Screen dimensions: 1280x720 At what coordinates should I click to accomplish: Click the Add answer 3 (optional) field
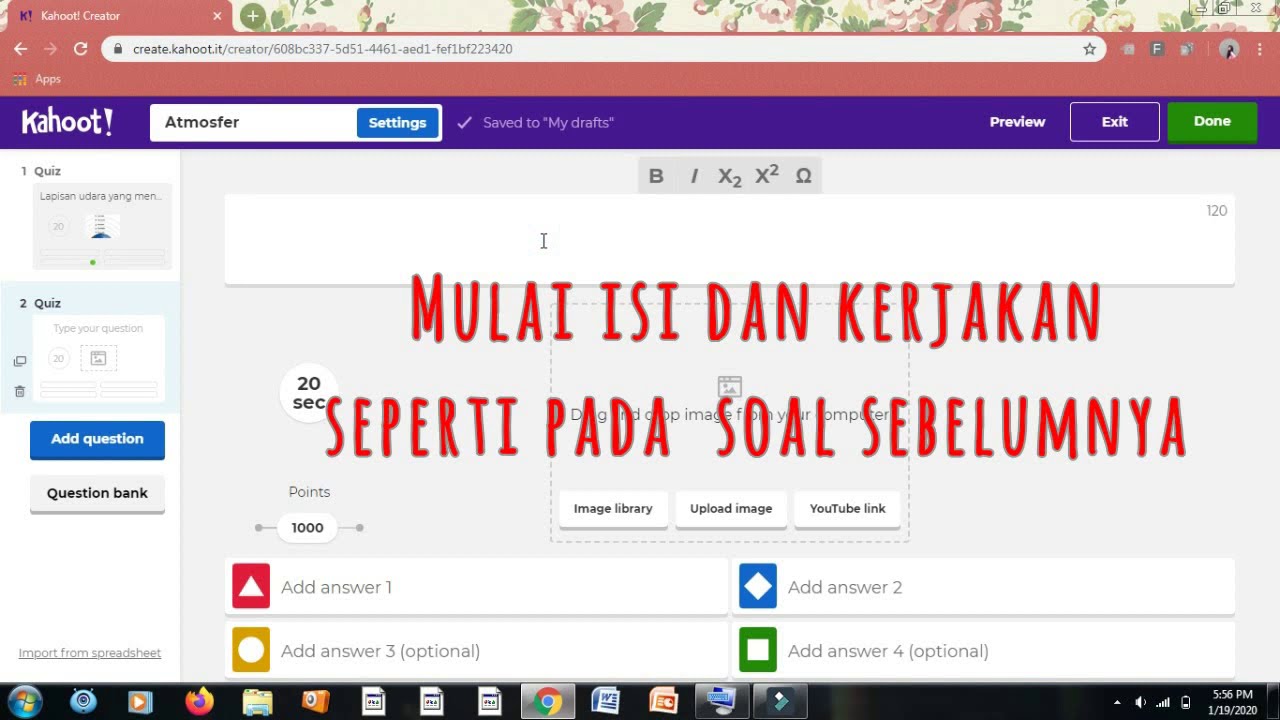point(476,651)
